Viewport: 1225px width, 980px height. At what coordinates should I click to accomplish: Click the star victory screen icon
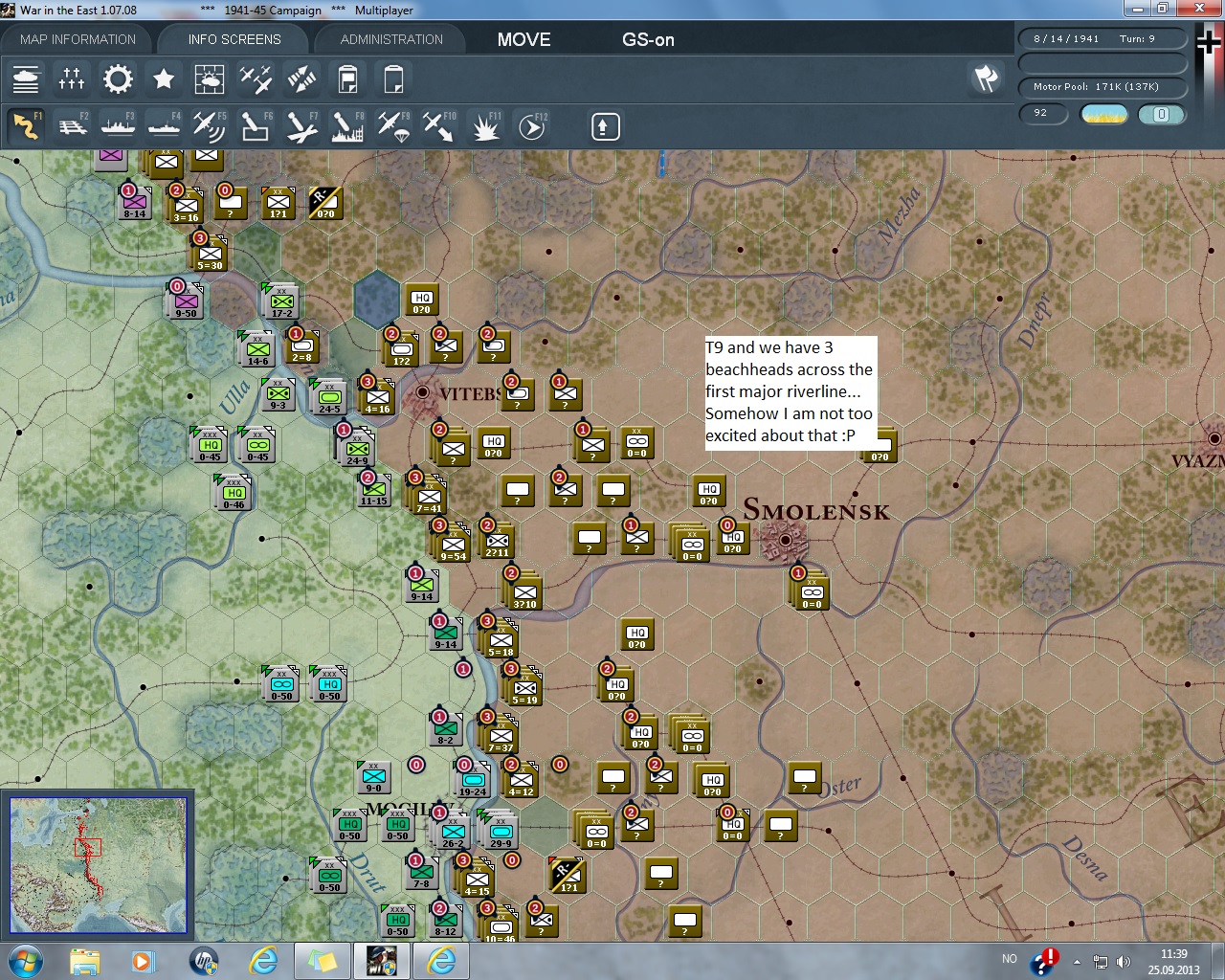pos(164,78)
